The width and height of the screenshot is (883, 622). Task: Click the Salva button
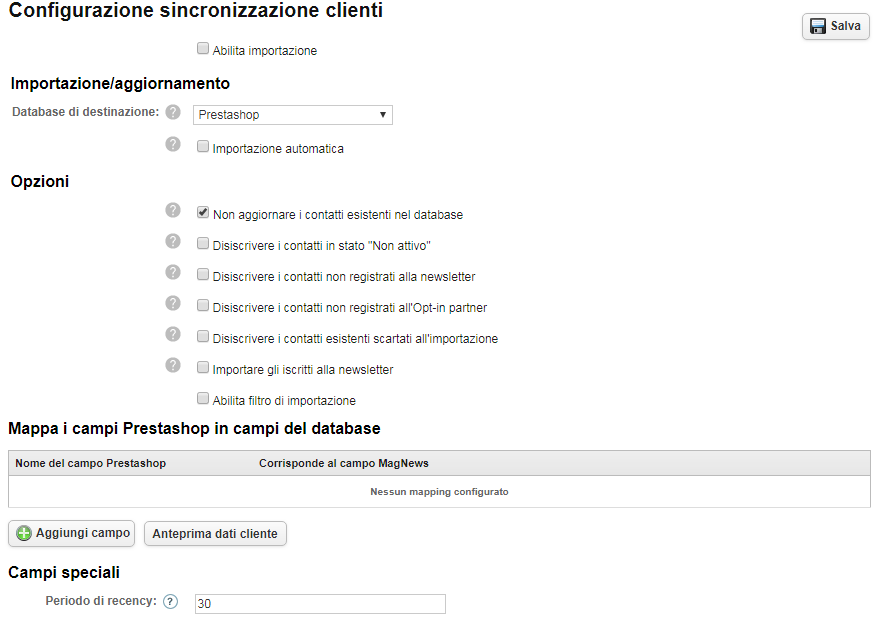pos(835,27)
